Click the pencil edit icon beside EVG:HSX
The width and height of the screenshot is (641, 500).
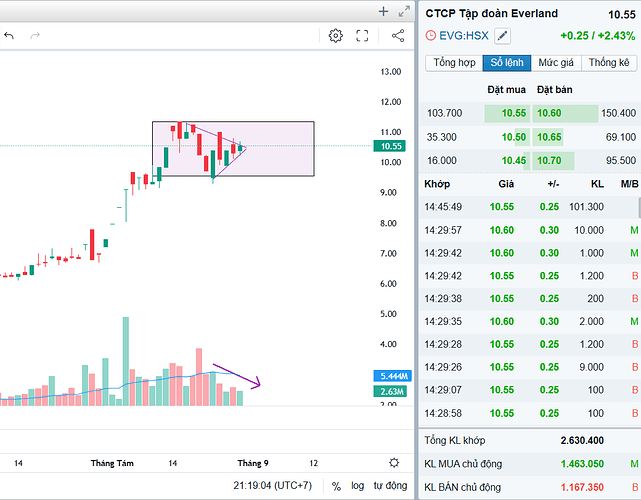click(x=502, y=36)
